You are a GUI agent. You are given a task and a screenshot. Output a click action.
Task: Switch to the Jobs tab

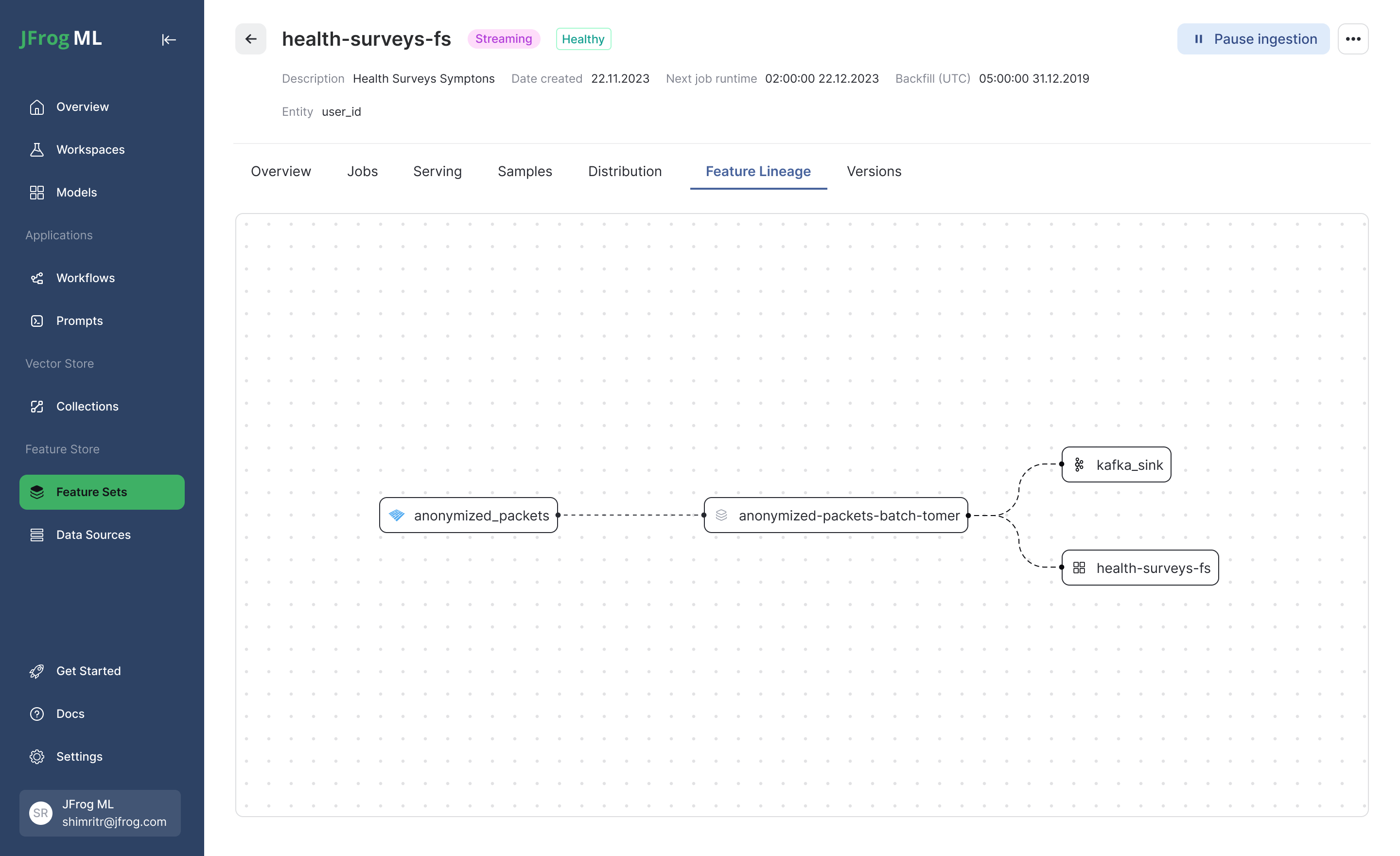362,171
